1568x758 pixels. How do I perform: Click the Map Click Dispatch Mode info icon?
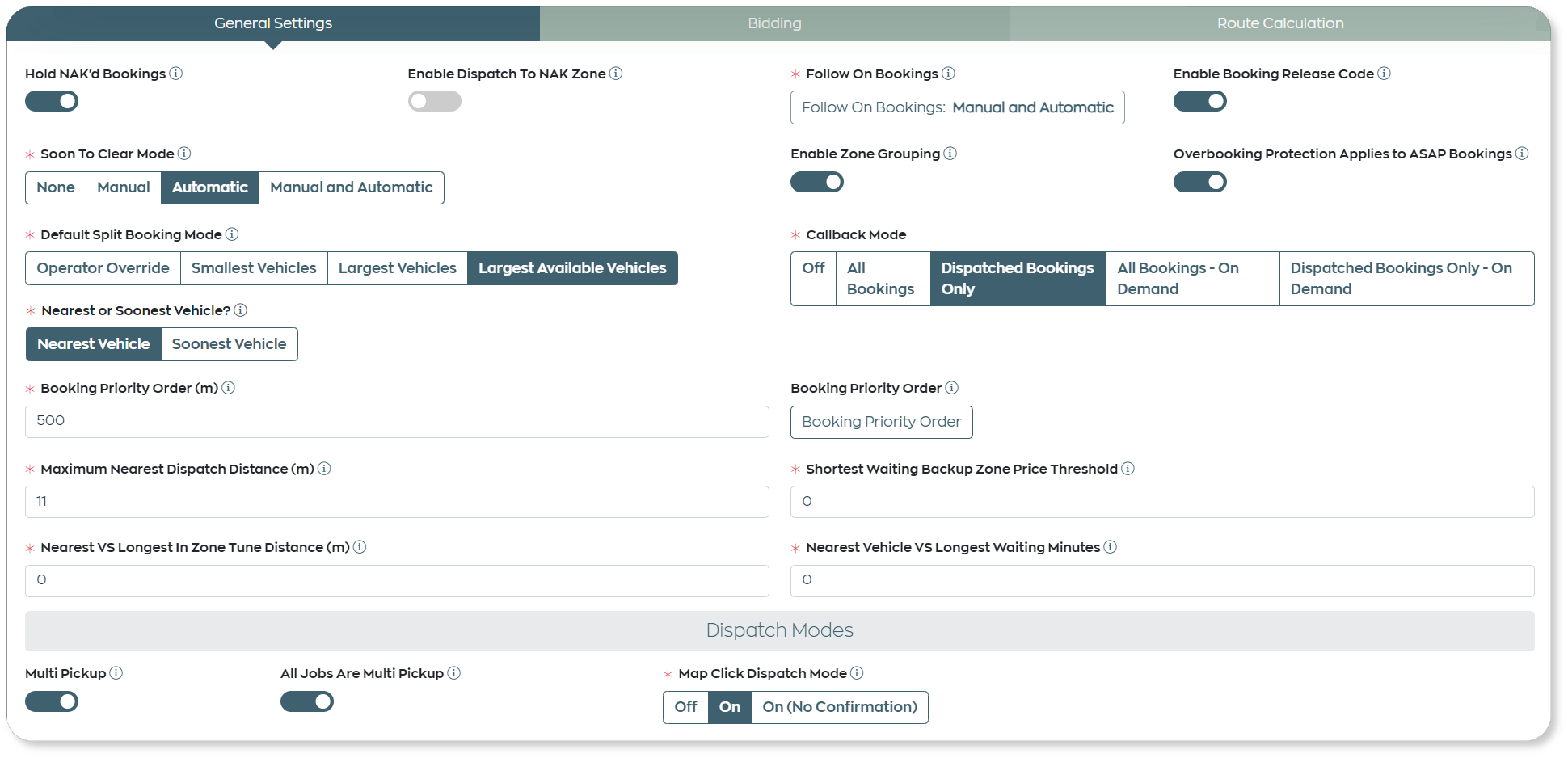857,673
